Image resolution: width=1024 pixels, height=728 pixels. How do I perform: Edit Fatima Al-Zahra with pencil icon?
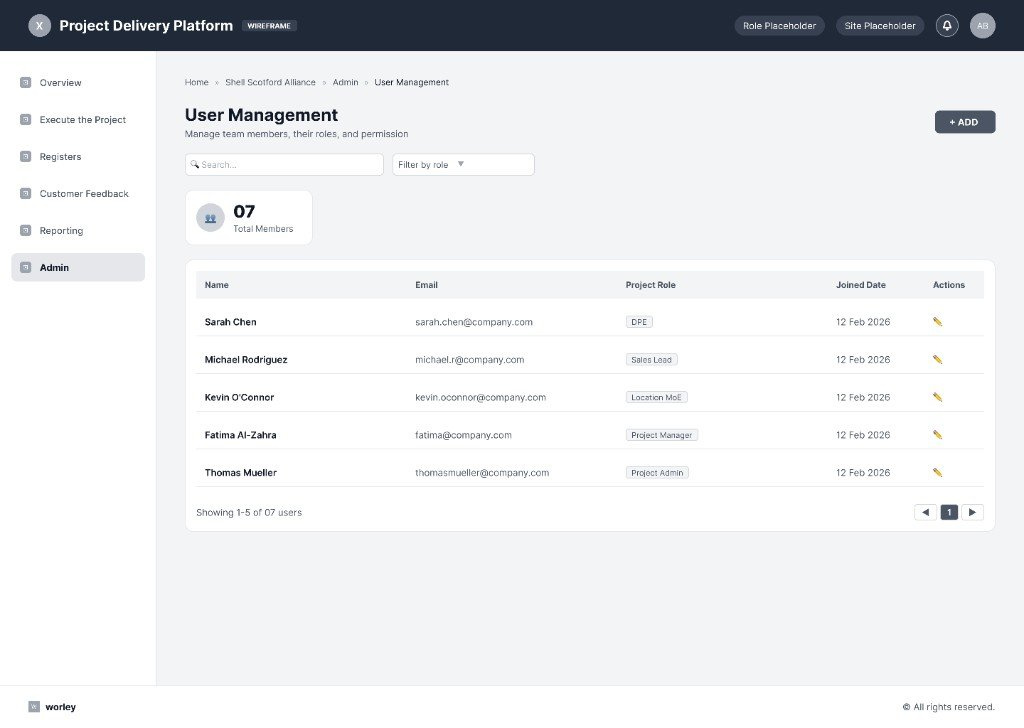click(937, 435)
